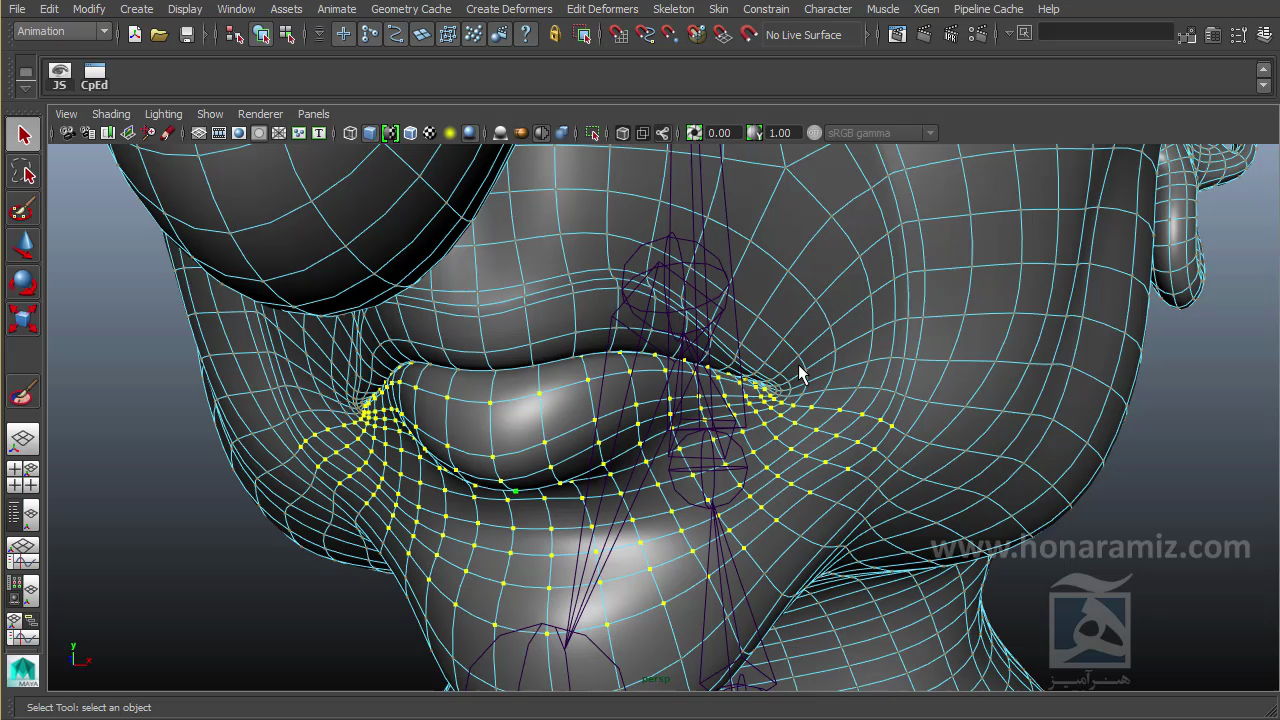Switch to single perspective view layout

click(24, 439)
